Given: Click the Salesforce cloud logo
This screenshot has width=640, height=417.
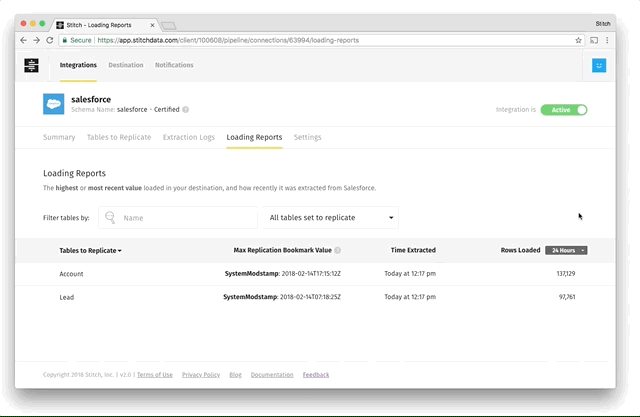Looking at the screenshot, I should click(53, 104).
